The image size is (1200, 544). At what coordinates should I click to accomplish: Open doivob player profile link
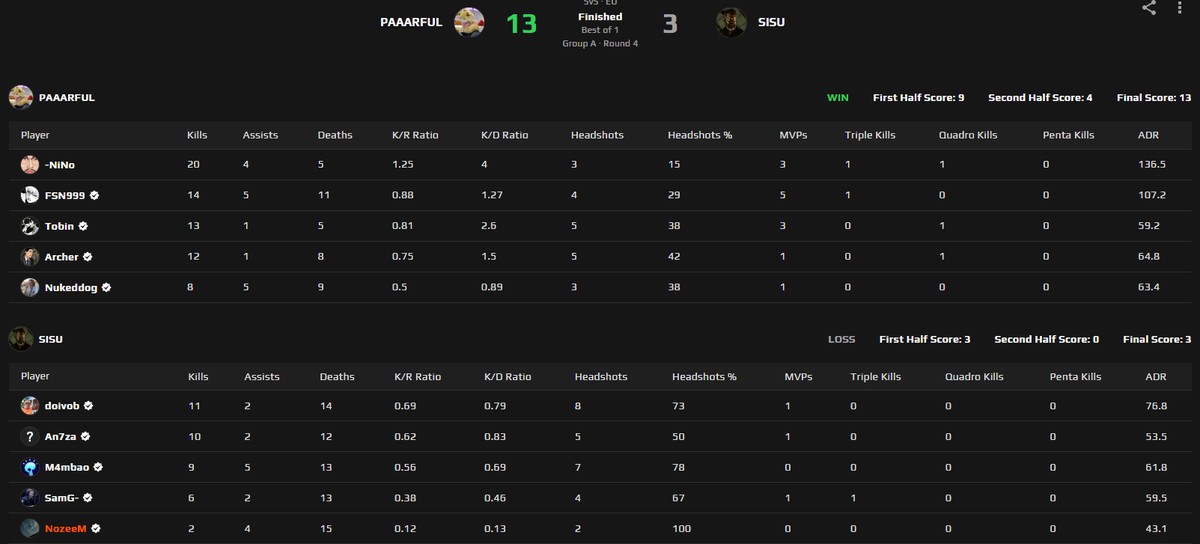coord(63,406)
